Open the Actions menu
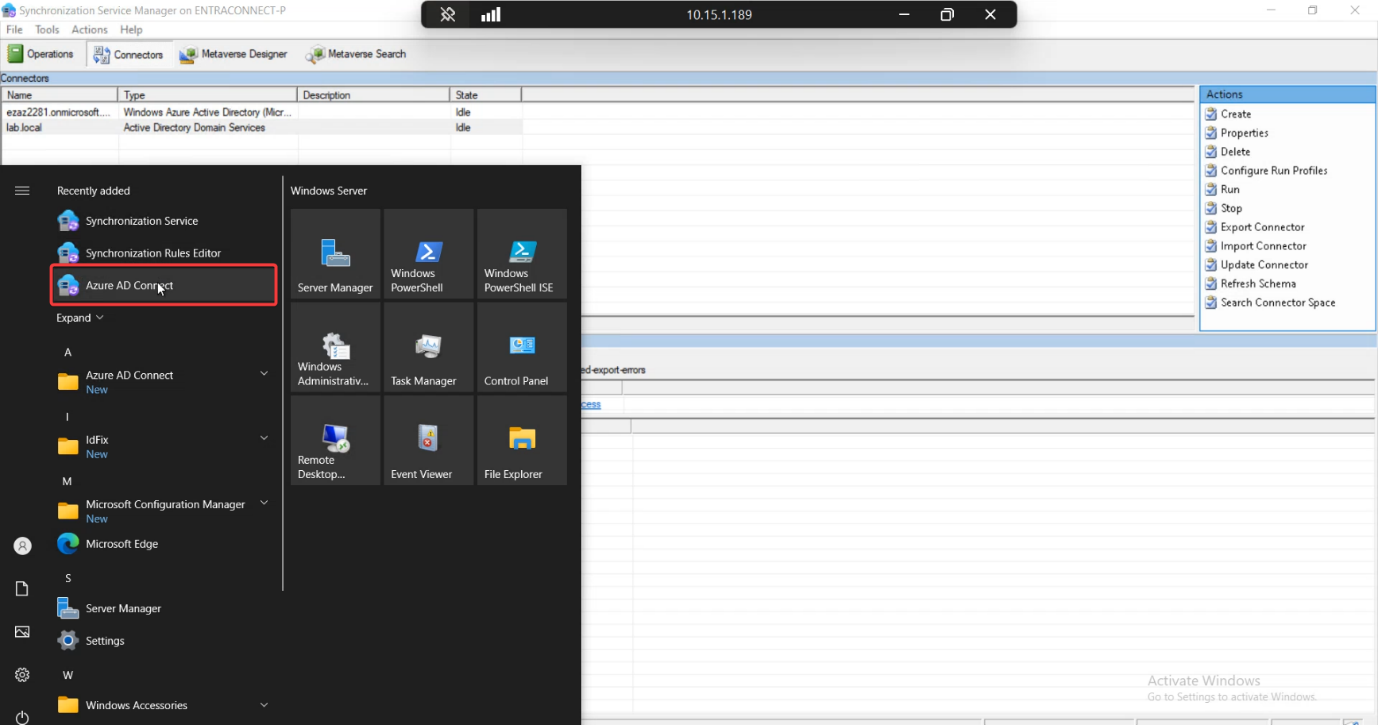Viewport: 1378px width, 725px height. pos(89,30)
